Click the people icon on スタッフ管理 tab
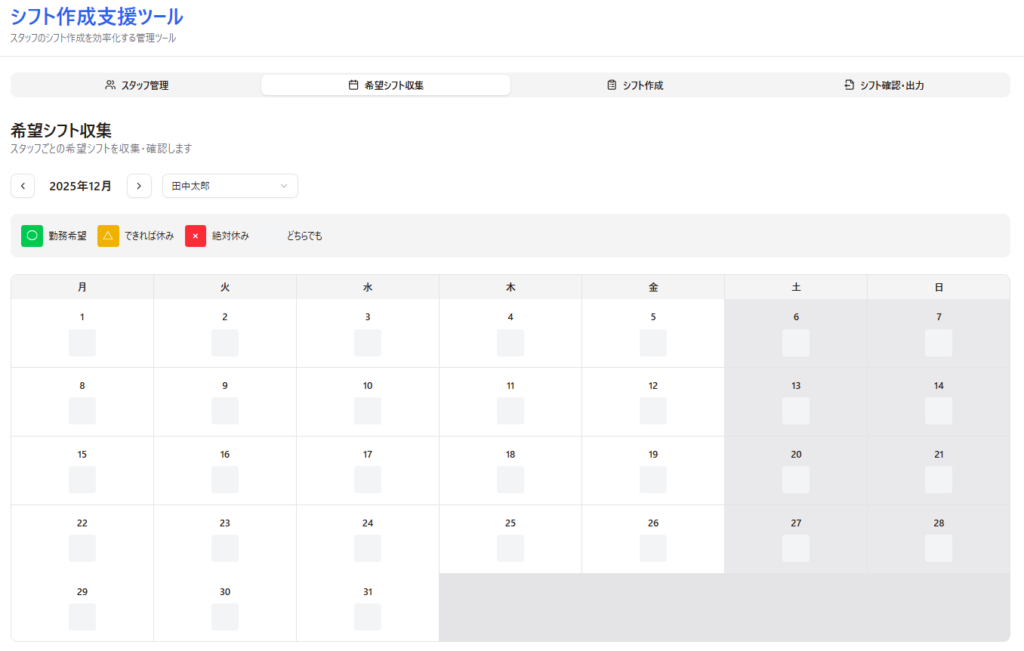The width and height of the screenshot is (1024, 651). tap(110, 85)
